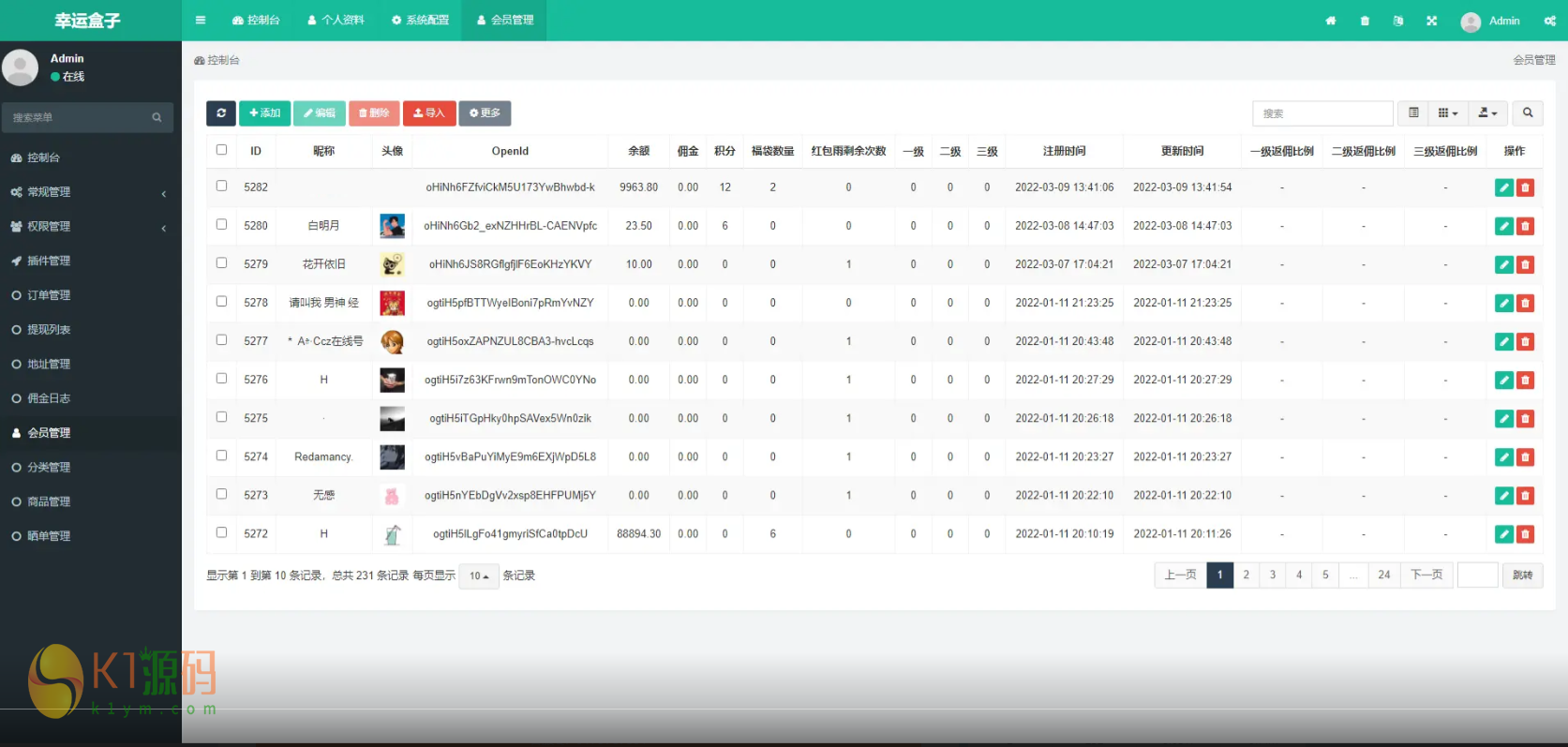The image size is (1568, 747).
Task: Click the table search input field
Action: click(1322, 113)
